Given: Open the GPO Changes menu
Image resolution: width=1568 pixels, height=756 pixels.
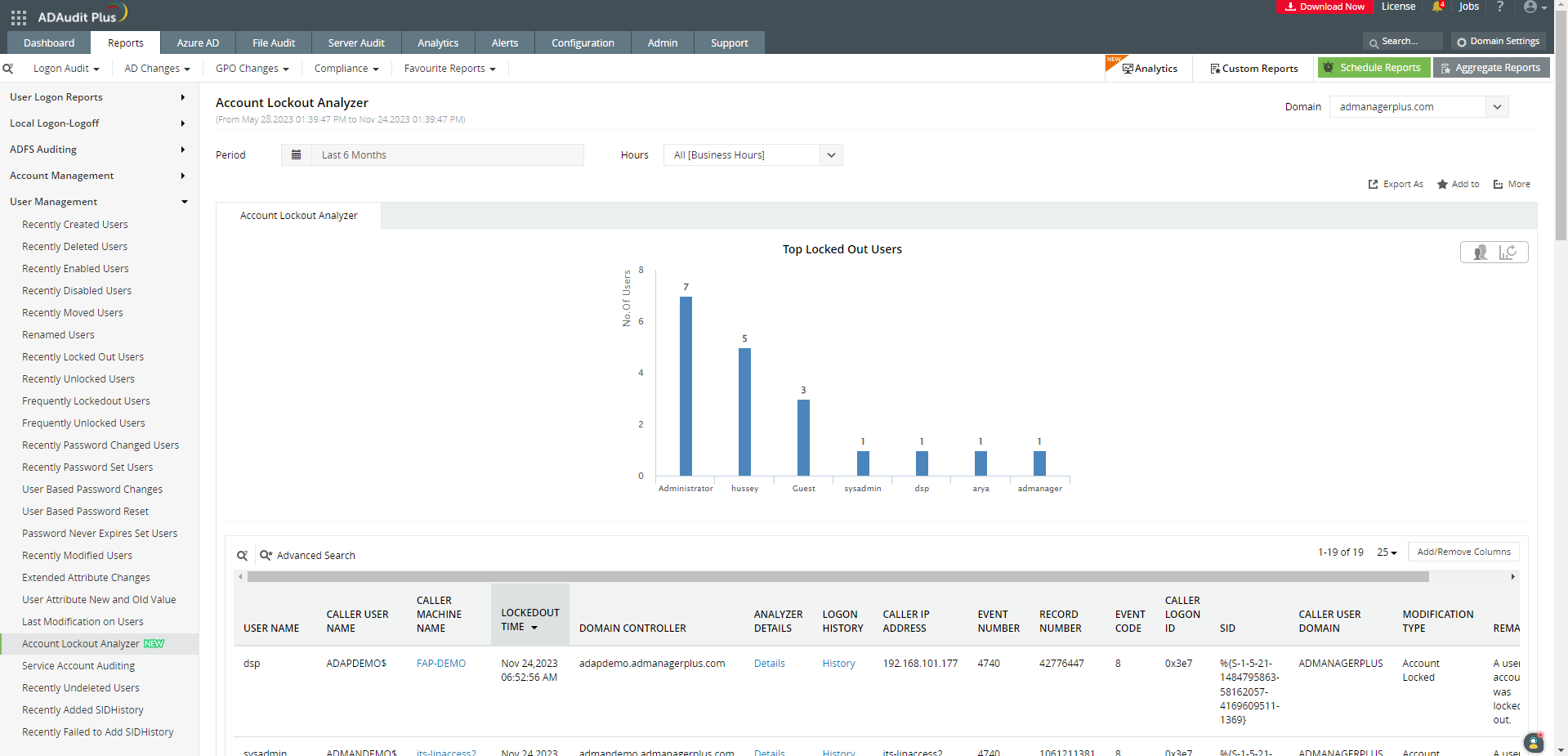Looking at the screenshot, I should pos(252,69).
